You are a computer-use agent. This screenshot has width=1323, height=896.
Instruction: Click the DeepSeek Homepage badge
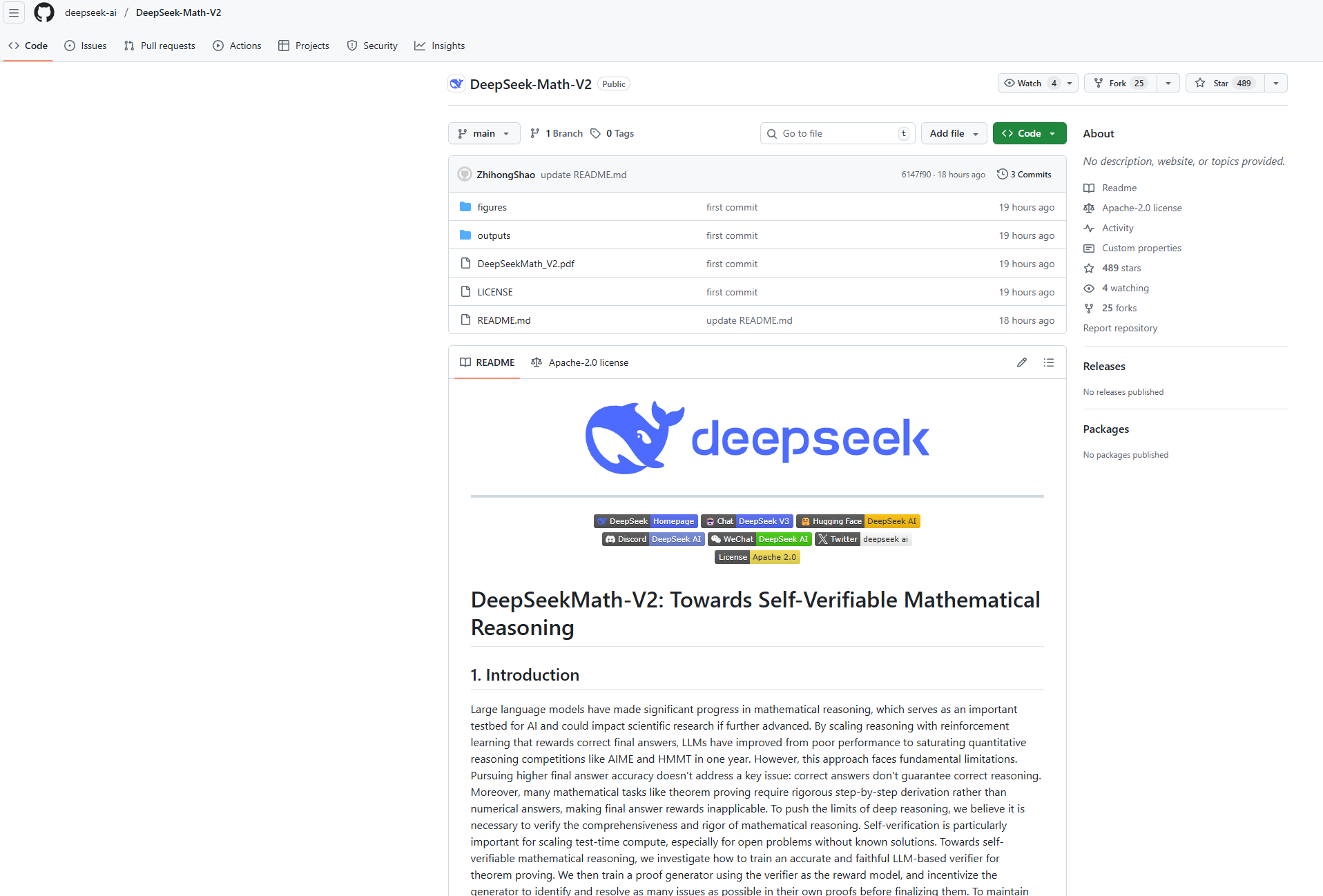(x=646, y=521)
